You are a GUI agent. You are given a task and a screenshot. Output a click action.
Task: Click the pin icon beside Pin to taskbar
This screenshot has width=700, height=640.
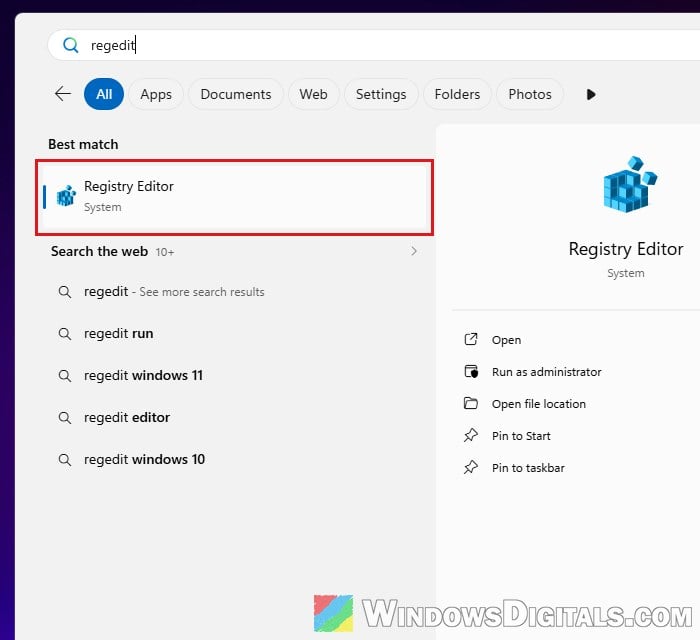[x=471, y=467]
